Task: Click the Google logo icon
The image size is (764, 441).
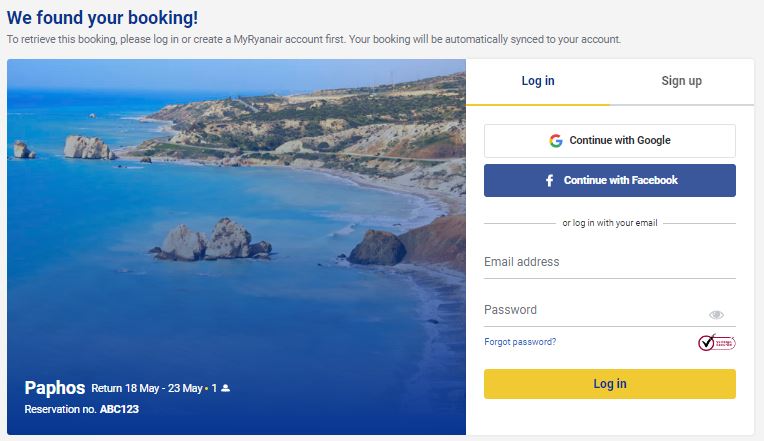Action: click(556, 141)
